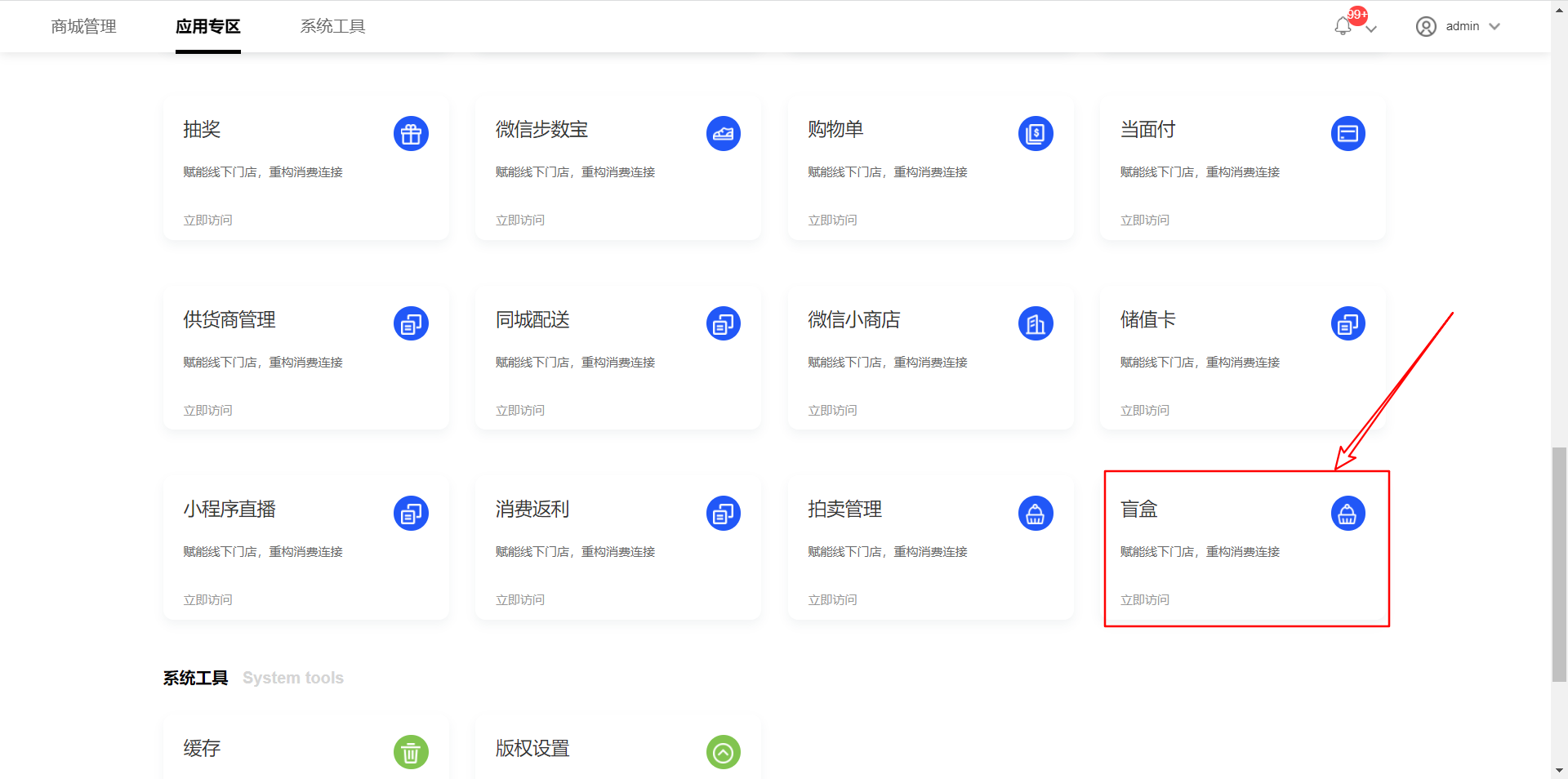Open the 缓存 title
Screen dimensions: 1568x779
point(202,748)
